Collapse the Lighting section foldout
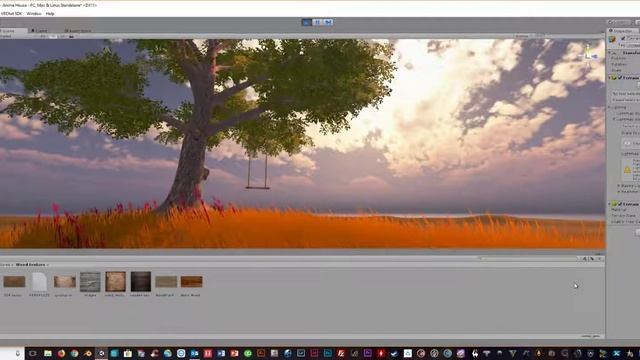This screenshot has width=640, height=360. 610,107
